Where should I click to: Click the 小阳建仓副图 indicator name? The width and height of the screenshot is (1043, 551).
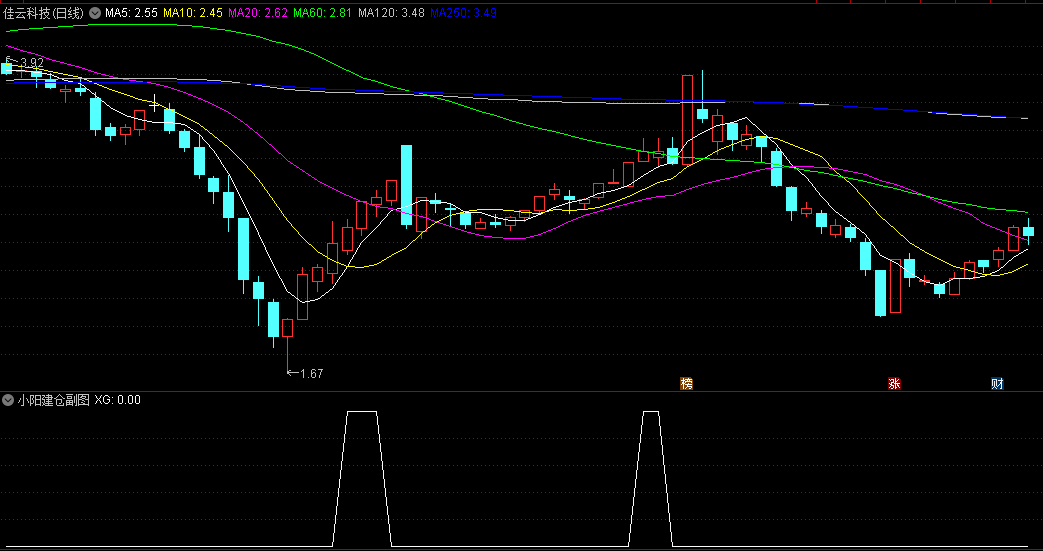(53, 400)
